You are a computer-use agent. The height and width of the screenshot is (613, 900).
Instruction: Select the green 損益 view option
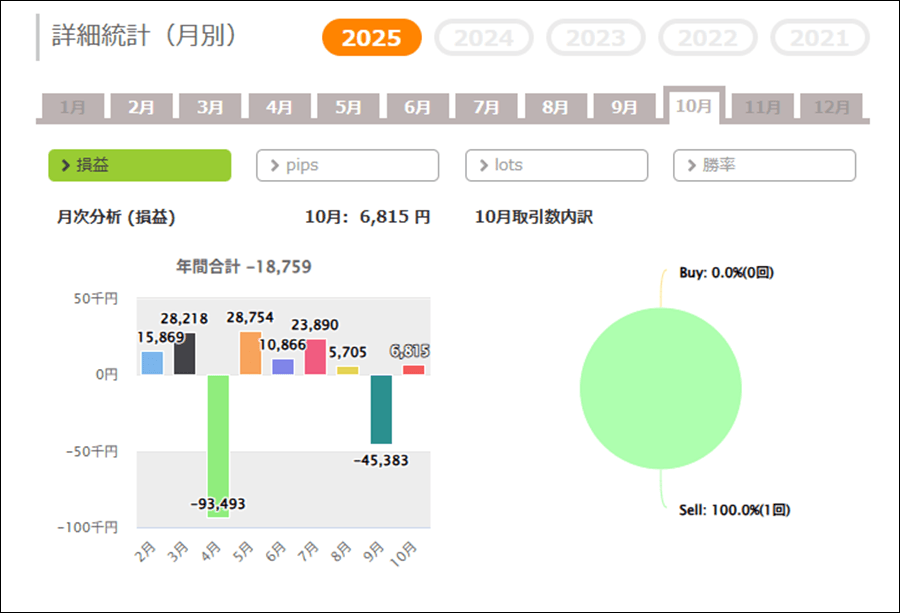pyautogui.click(x=139, y=165)
